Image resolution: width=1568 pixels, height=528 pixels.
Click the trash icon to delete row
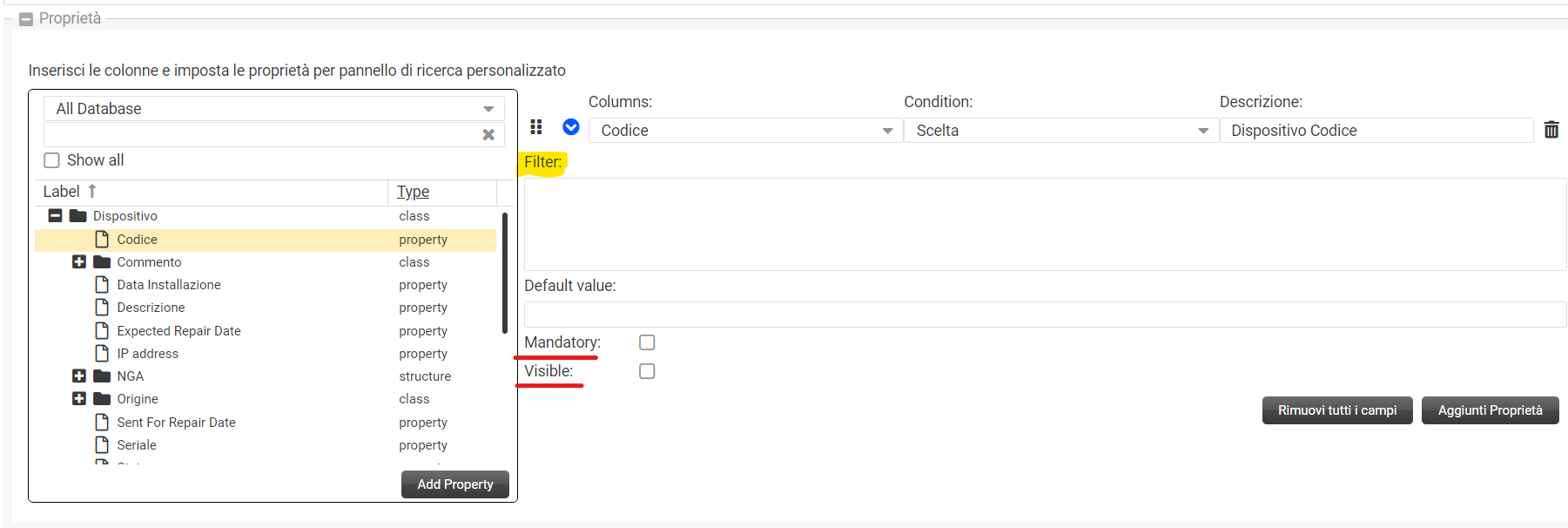1551,130
